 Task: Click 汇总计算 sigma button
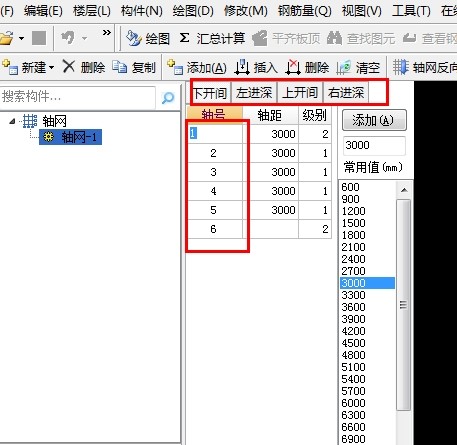[x=212, y=38]
